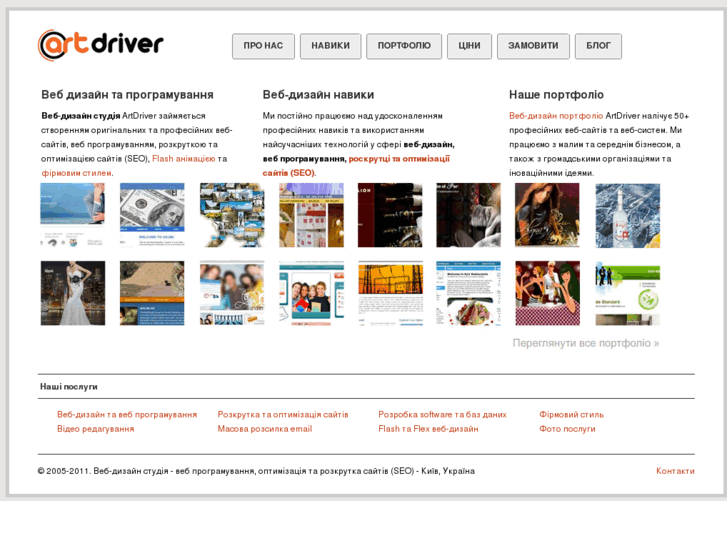Open the icy vodka bottle thumbnail
The height and width of the screenshot is (545, 727).
[628, 216]
